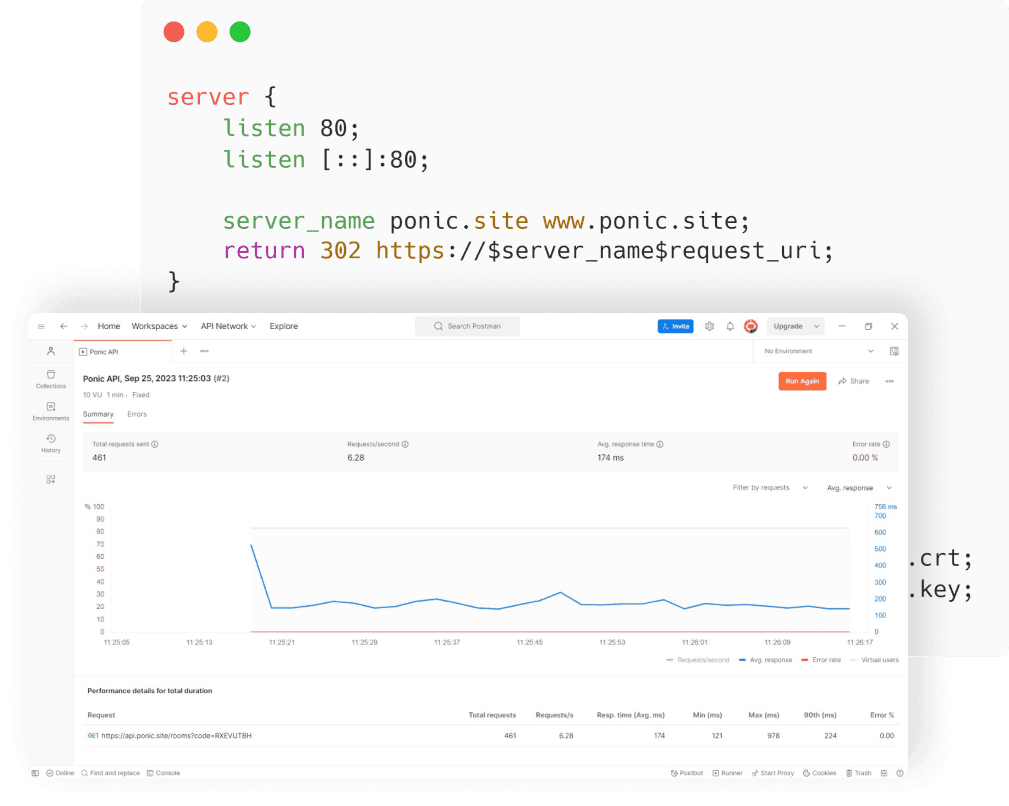Select the Ponic API tab
This screenshot has width=1009, height=806.
(x=122, y=351)
